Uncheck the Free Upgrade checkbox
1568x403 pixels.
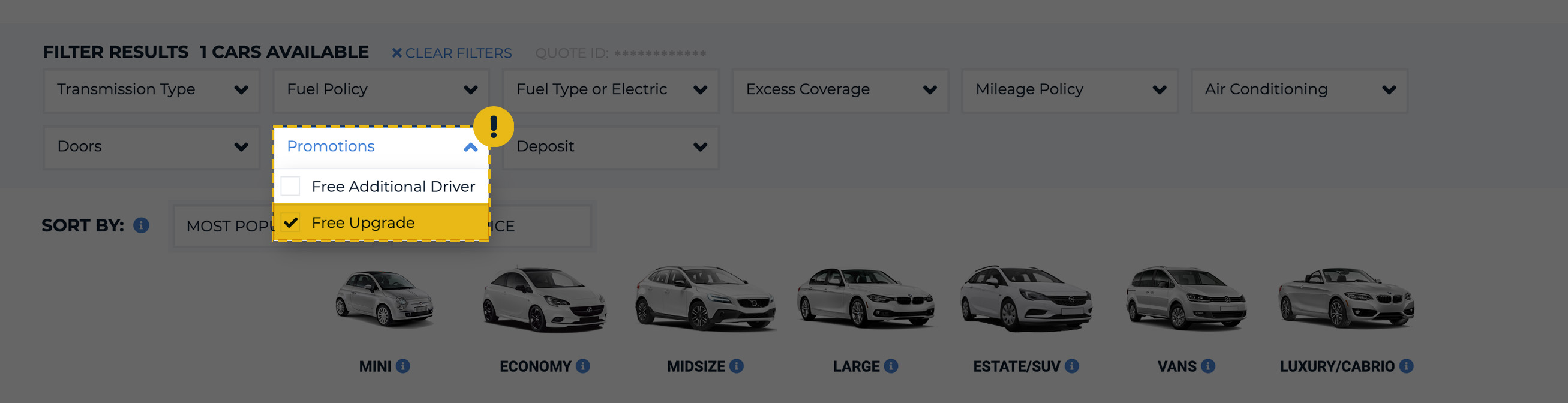[291, 223]
